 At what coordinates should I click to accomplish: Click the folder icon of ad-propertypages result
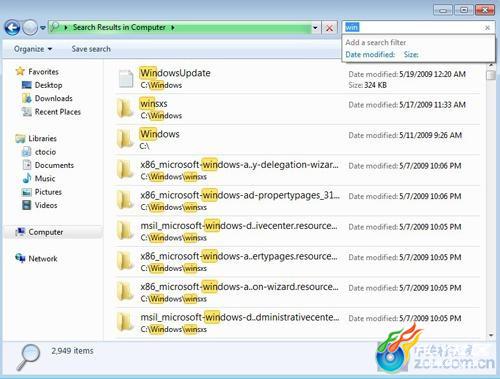pyautogui.click(x=125, y=201)
